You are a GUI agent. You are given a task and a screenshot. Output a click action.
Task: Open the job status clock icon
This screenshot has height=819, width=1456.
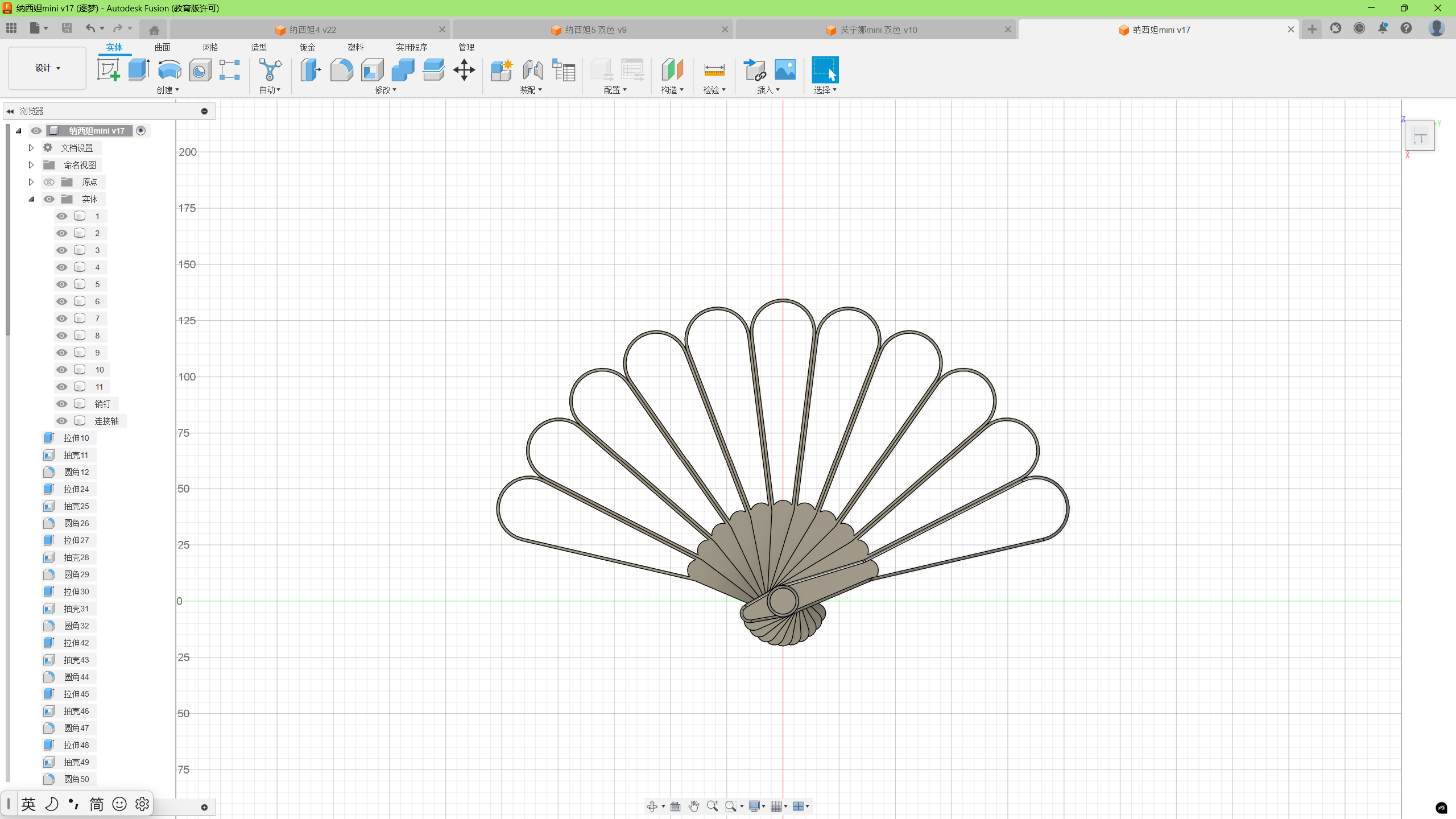click(1359, 28)
